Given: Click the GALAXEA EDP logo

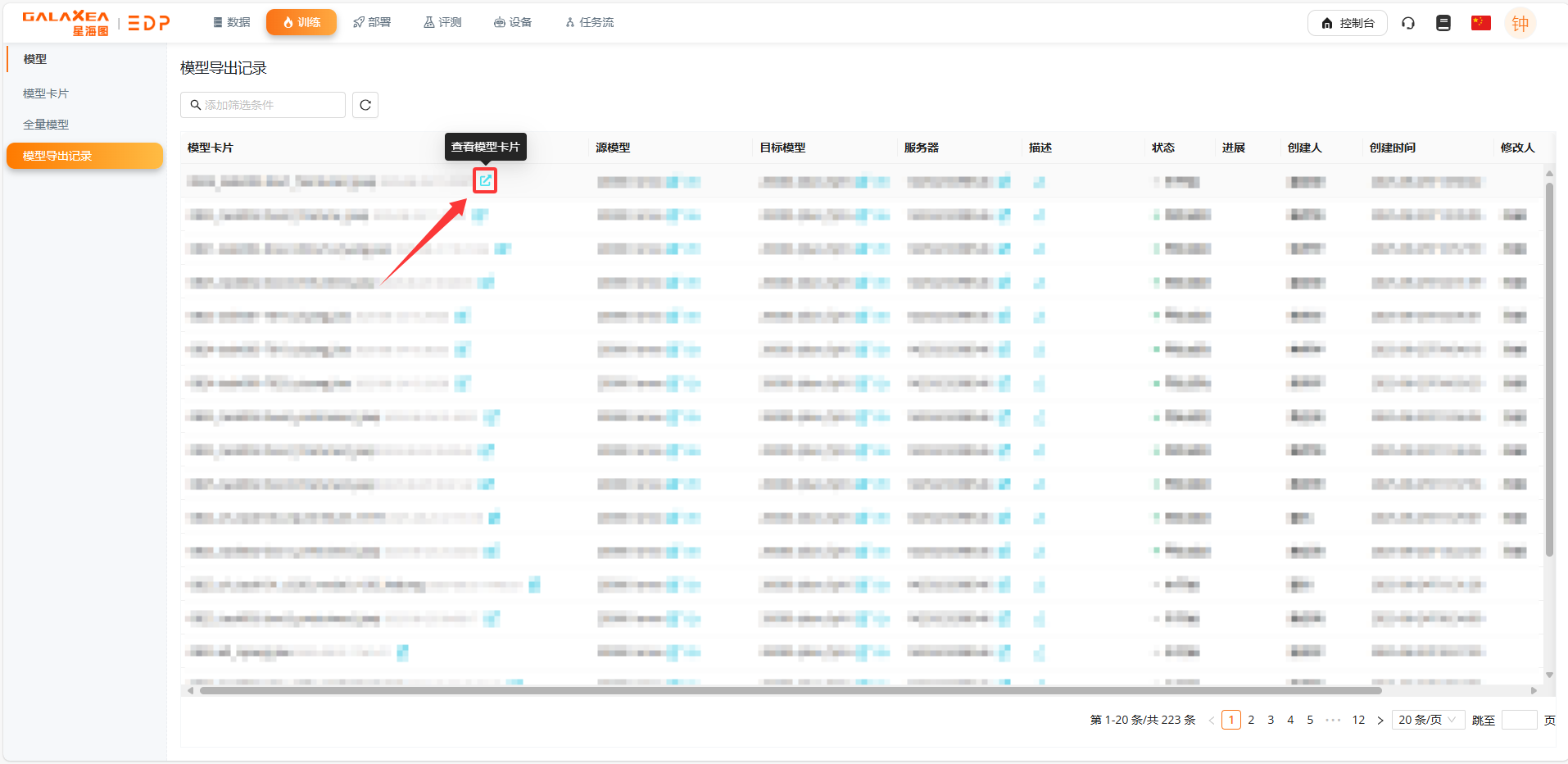Looking at the screenshot, I should tap(96, 23).
